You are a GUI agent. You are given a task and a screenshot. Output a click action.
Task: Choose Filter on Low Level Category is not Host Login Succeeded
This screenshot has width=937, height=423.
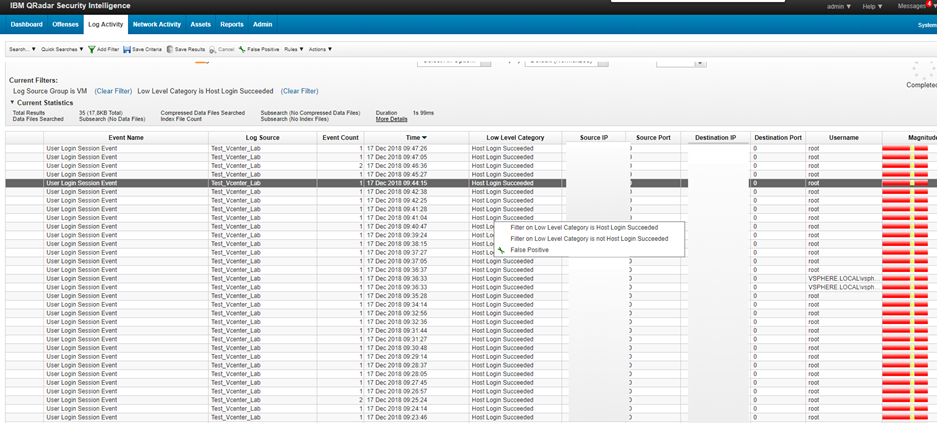[589, 239]
